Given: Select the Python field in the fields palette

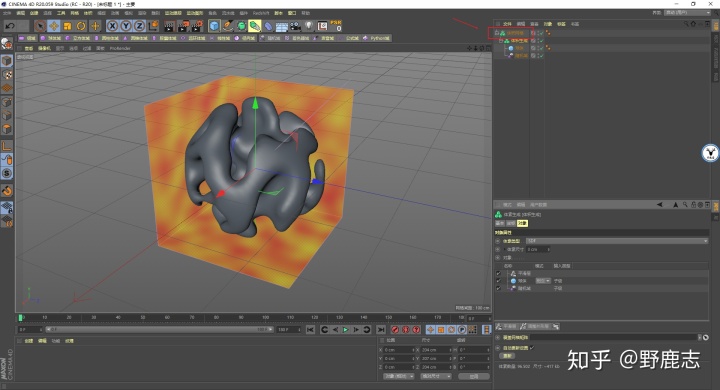Looking at the screenshot, I should coord(376,38).
